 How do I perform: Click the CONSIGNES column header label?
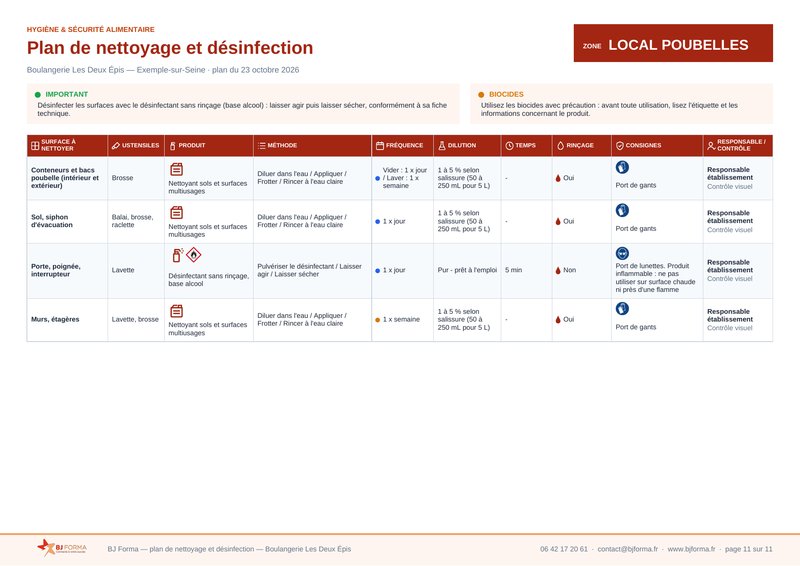point(643,145)
